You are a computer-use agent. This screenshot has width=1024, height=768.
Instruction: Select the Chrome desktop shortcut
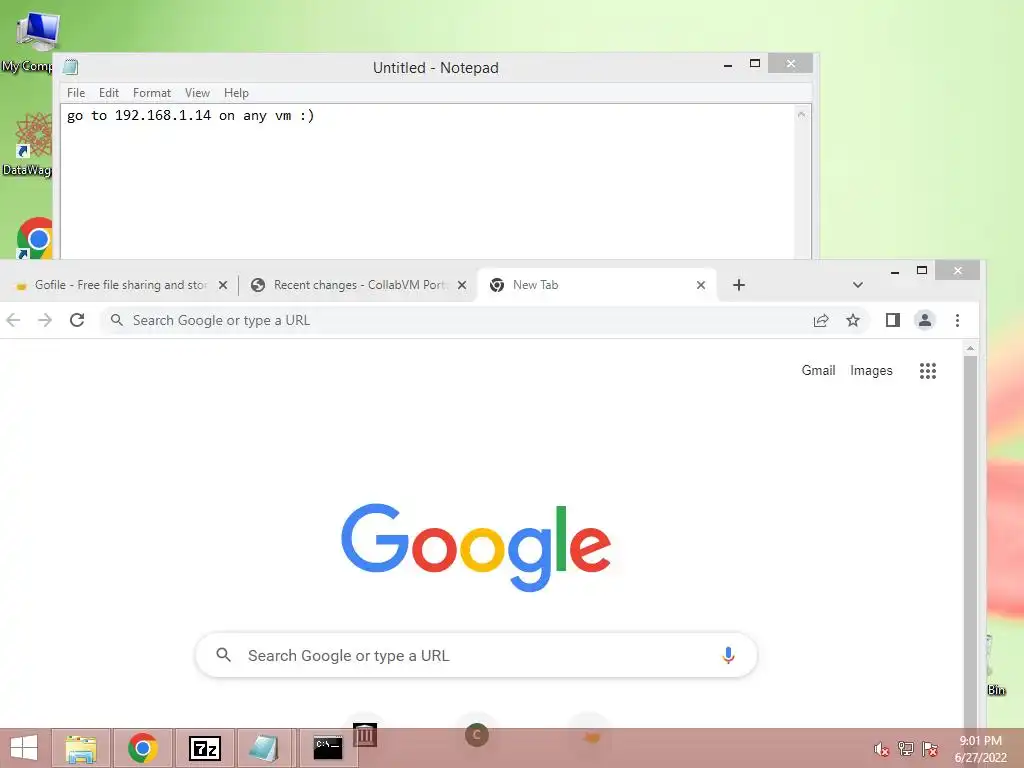(35, 238)
